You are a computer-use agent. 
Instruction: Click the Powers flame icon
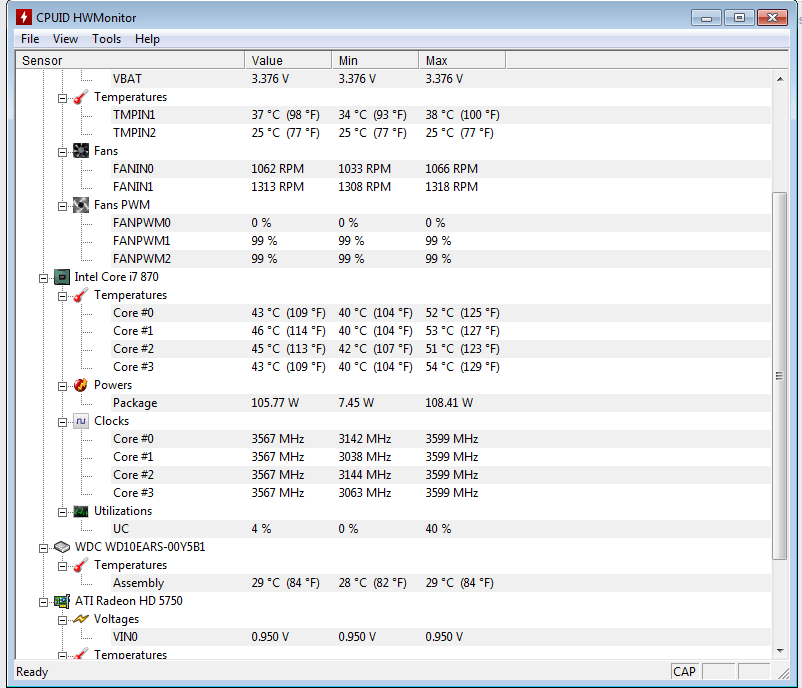tap(81, 385)
